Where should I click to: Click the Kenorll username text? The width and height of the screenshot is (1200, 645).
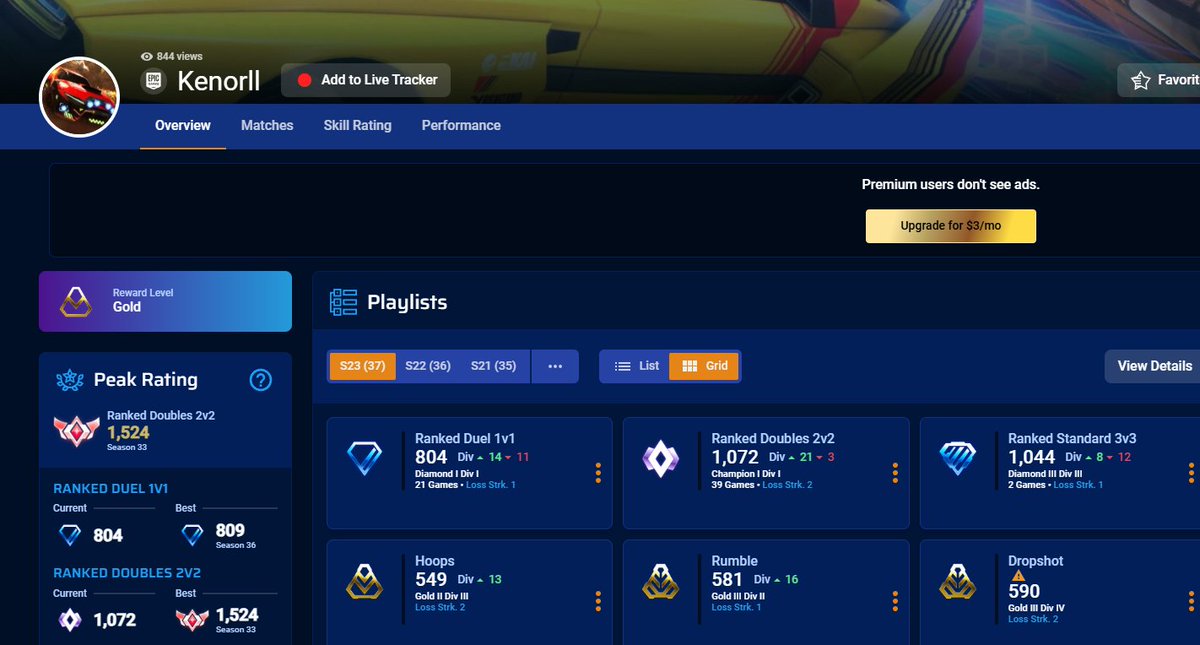click(x=220, y=81)
